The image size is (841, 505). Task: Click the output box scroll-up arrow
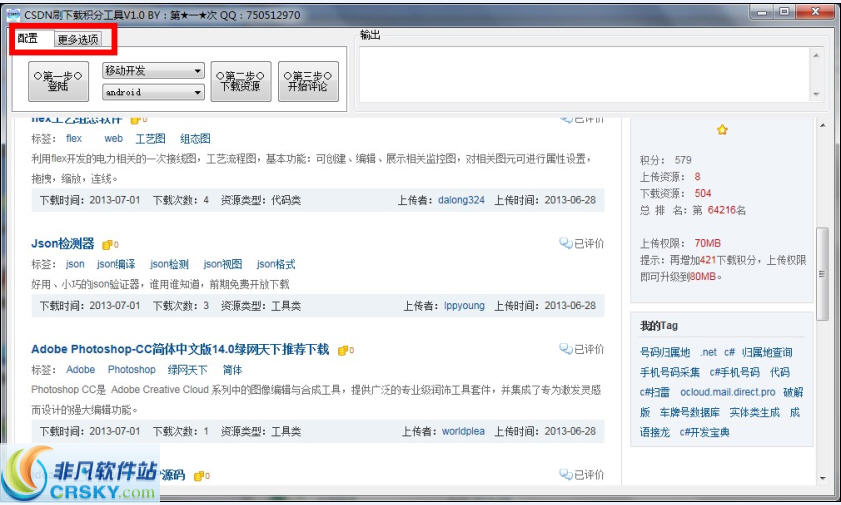tap(816, 55)
